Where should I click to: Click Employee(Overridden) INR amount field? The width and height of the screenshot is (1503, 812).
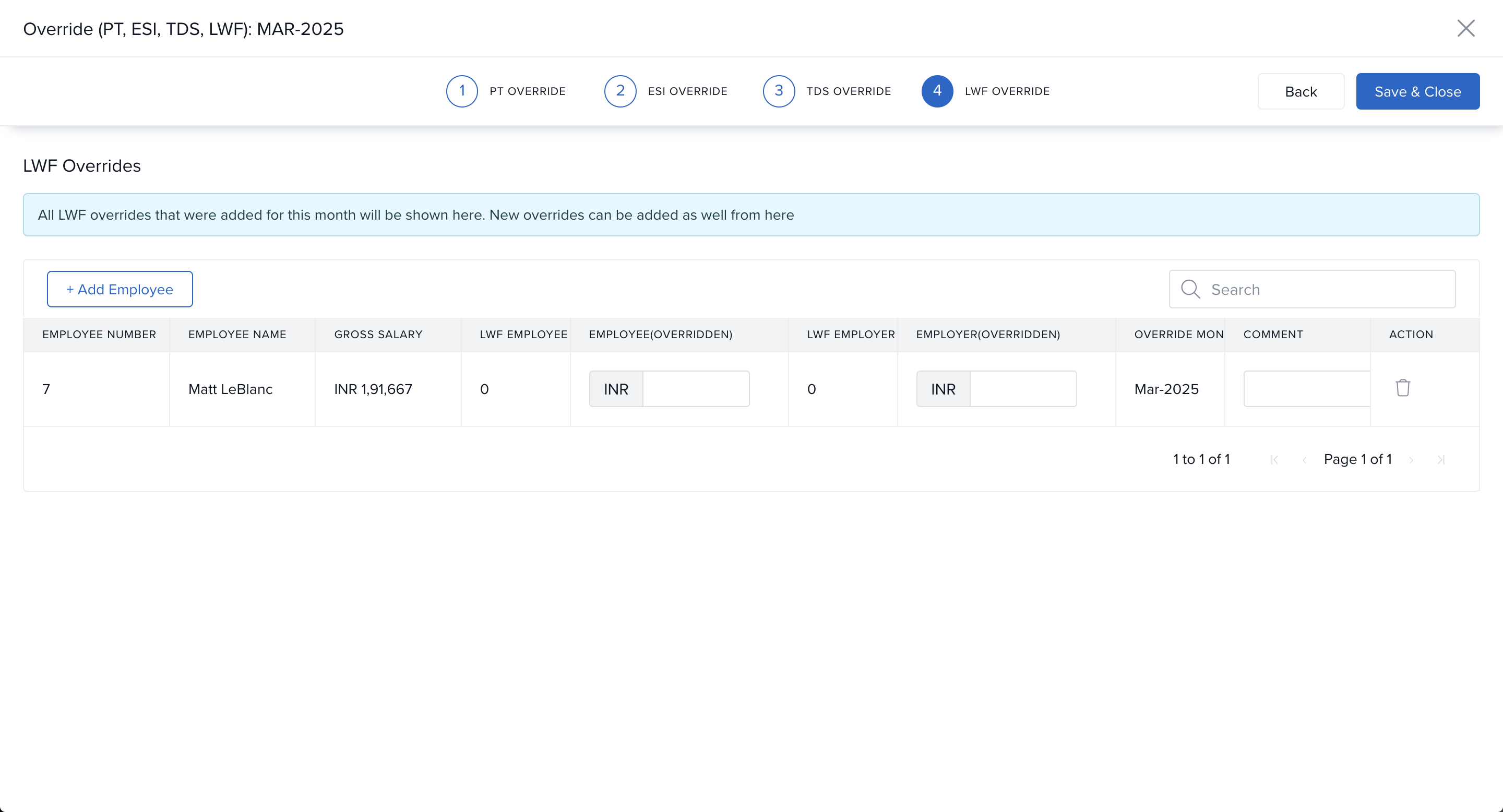coord(696,389)
